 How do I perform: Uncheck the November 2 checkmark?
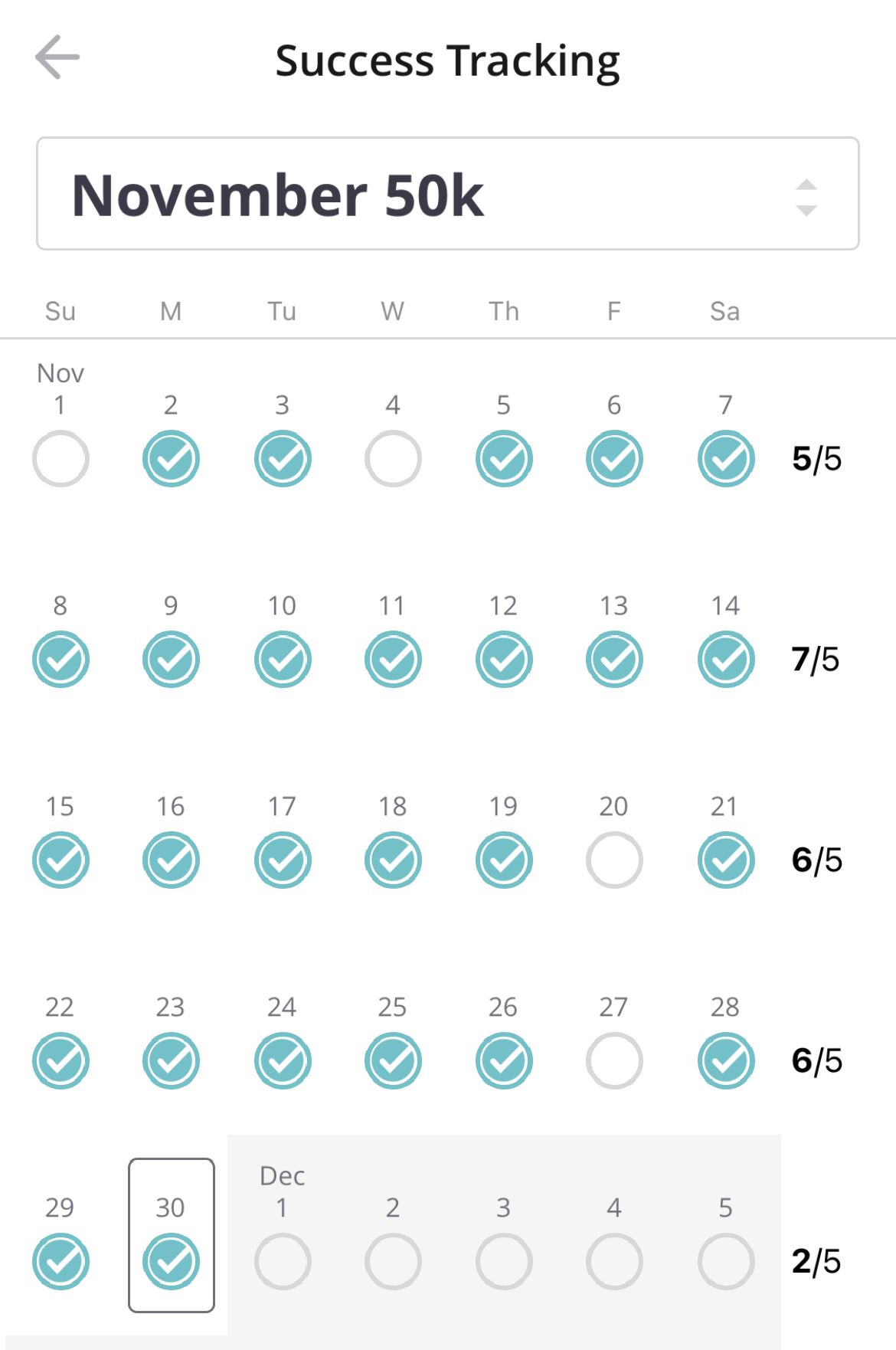pos(171,459)
